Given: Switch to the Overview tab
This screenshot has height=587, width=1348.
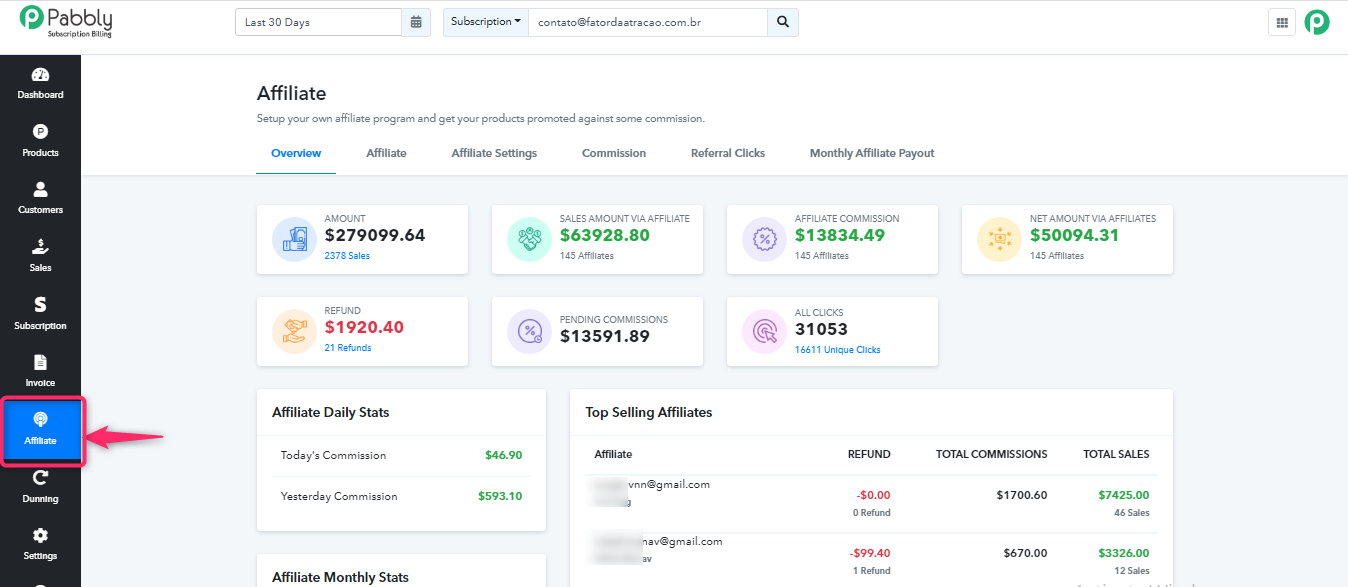Looking at the screenshot, I should coord(296,154).
